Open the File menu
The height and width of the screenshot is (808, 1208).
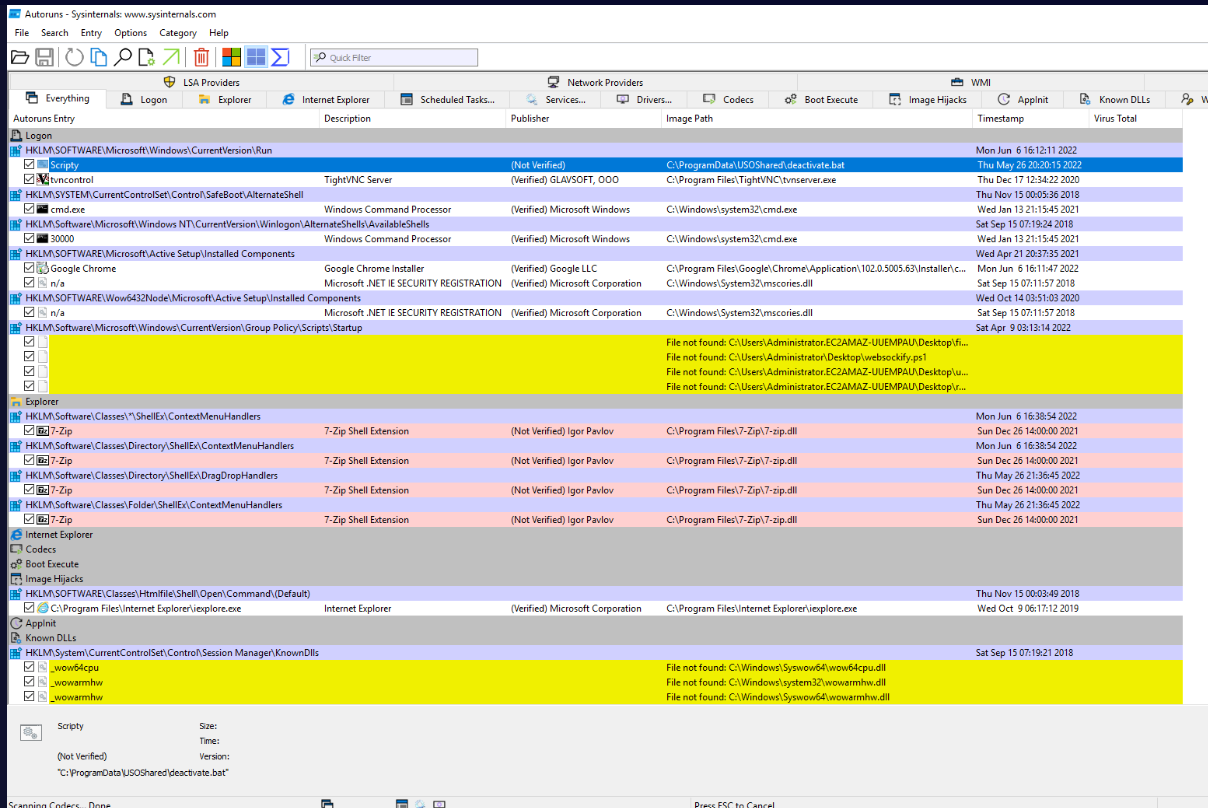[22, 33]
